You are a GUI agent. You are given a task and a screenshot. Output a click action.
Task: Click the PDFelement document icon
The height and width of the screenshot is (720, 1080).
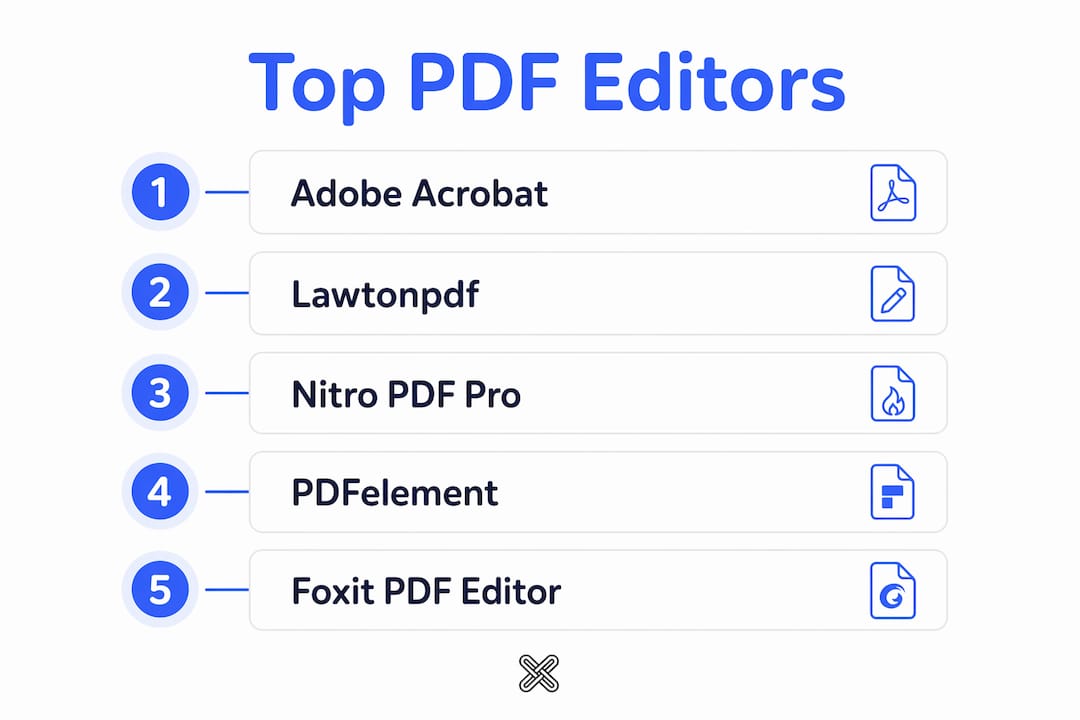[893, 492]
